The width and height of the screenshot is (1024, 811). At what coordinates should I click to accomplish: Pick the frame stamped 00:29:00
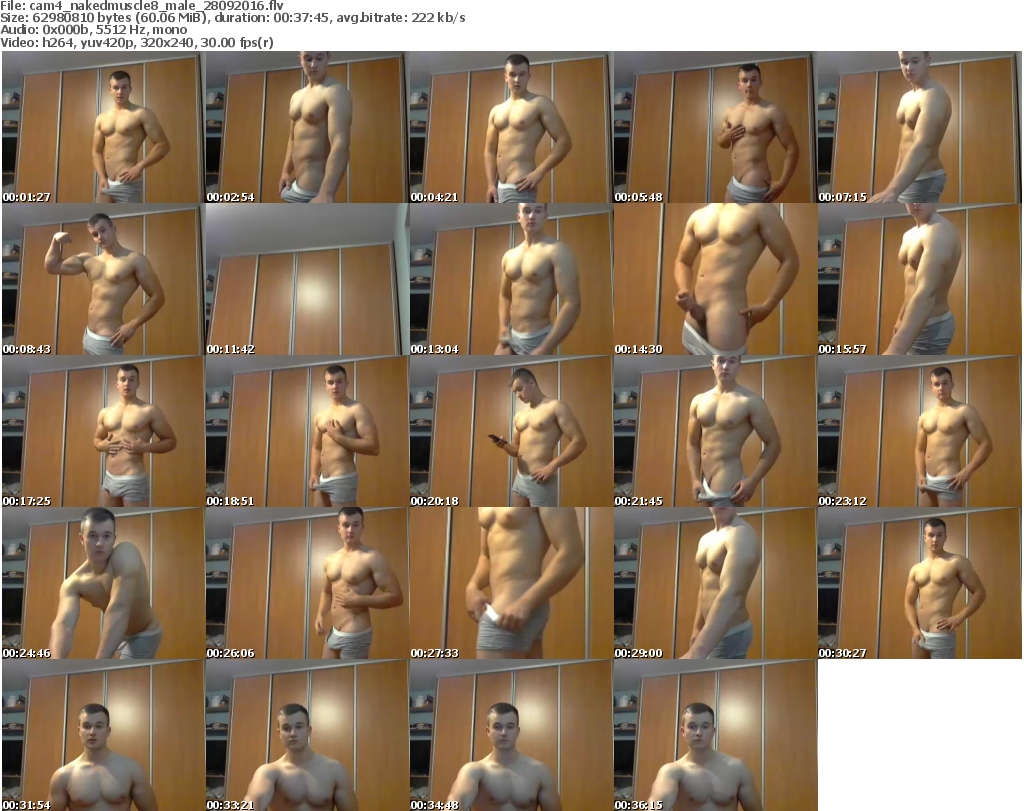(715, 583)
